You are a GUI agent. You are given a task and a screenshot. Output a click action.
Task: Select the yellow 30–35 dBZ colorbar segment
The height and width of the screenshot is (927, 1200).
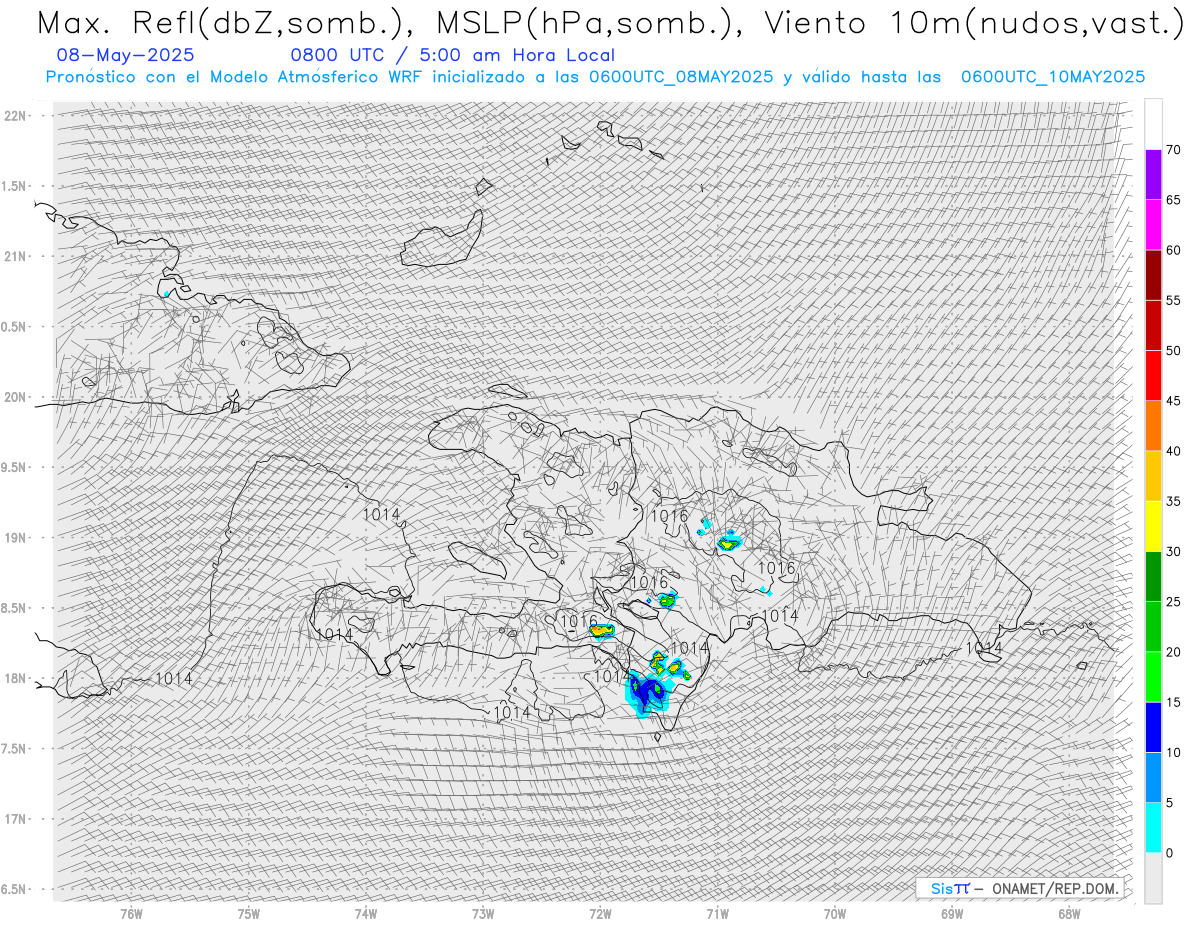(1153, 526)
